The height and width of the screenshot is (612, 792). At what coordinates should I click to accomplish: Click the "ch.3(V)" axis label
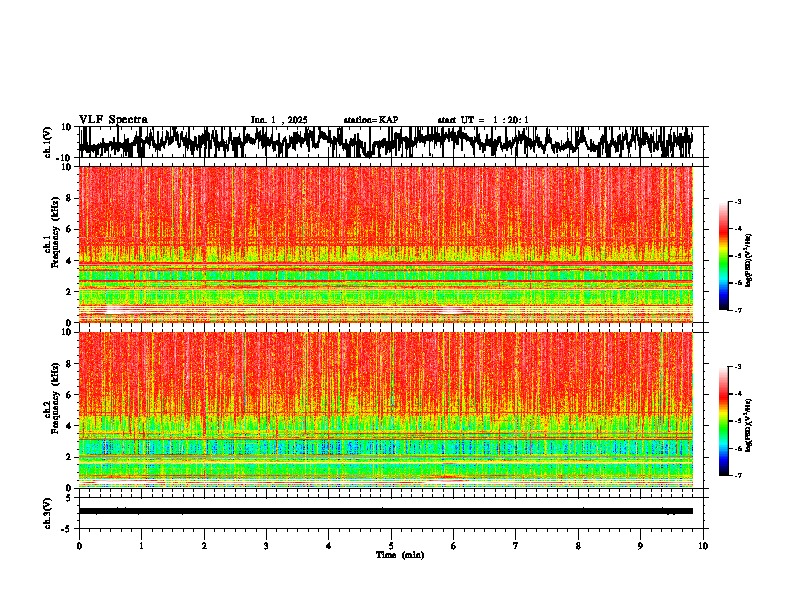[48, 513]
